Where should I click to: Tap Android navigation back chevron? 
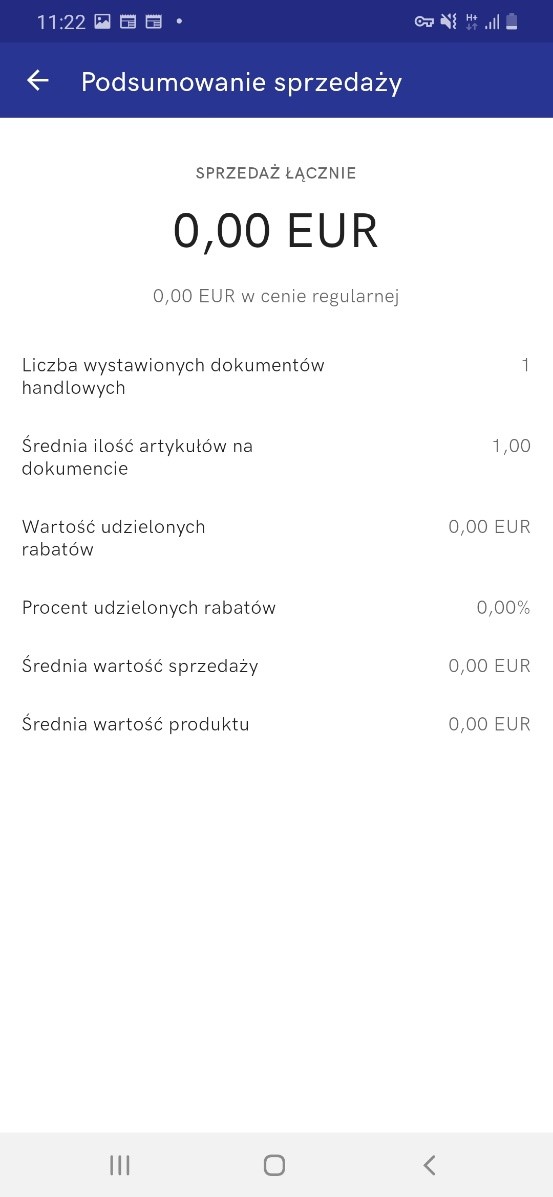[x=429, y=1165]
